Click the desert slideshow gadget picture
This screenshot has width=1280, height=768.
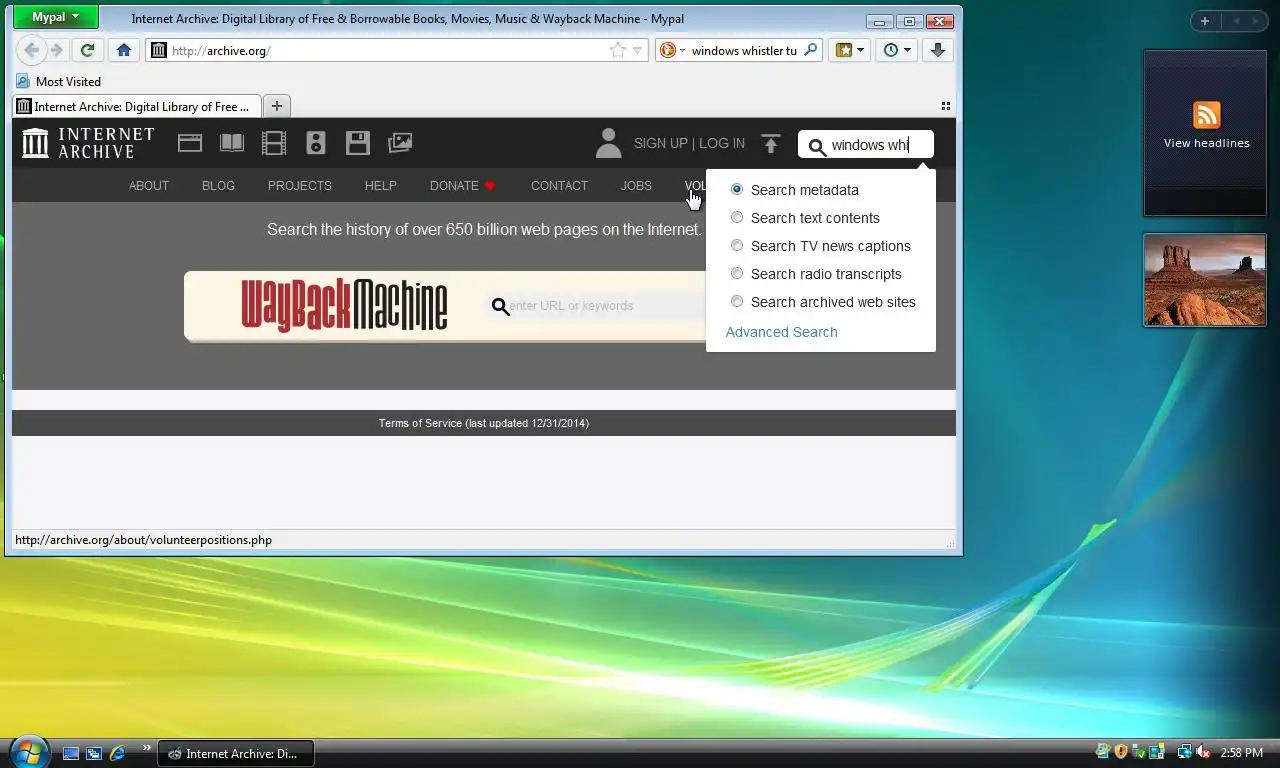point(1205,280)
